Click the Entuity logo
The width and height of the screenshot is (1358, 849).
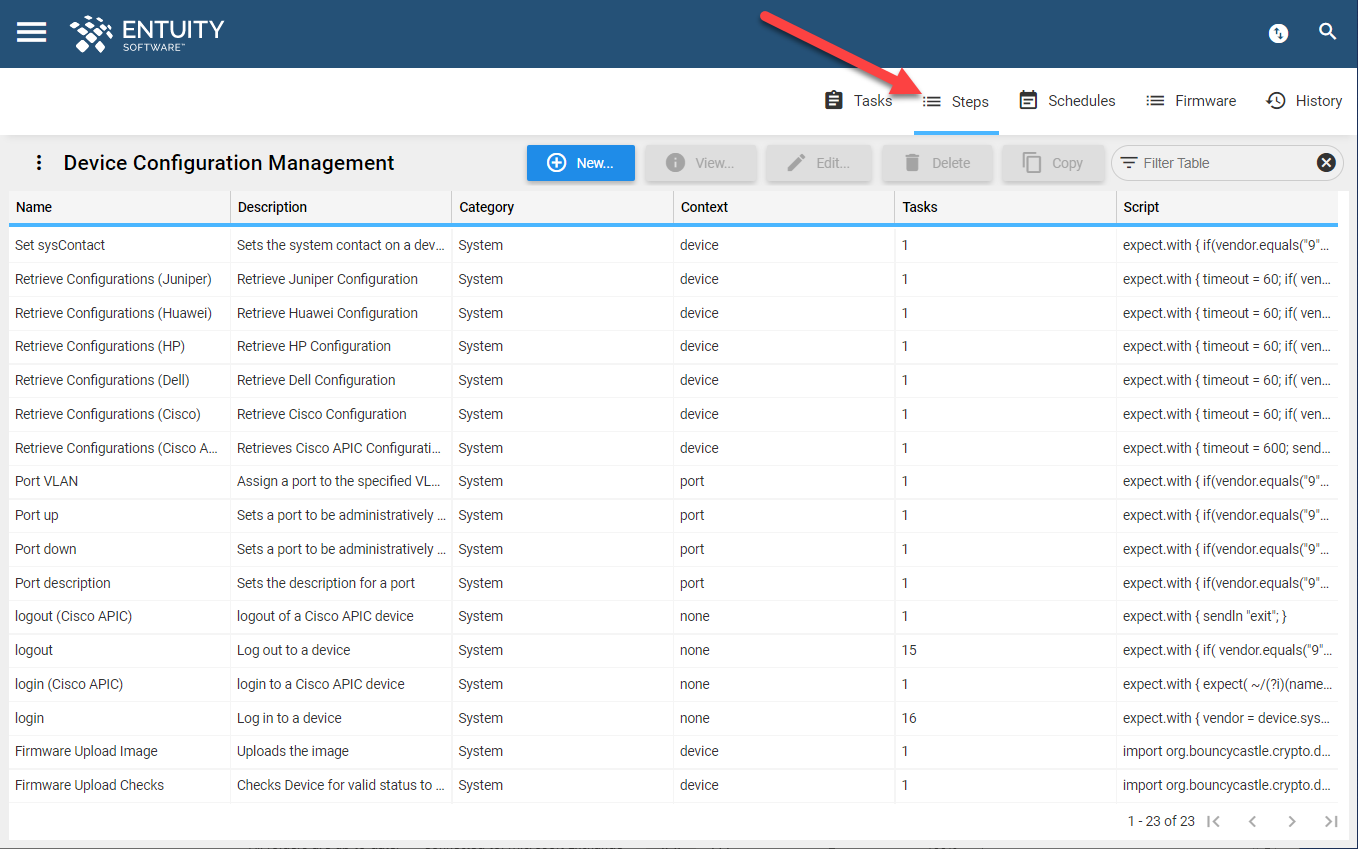146,33
